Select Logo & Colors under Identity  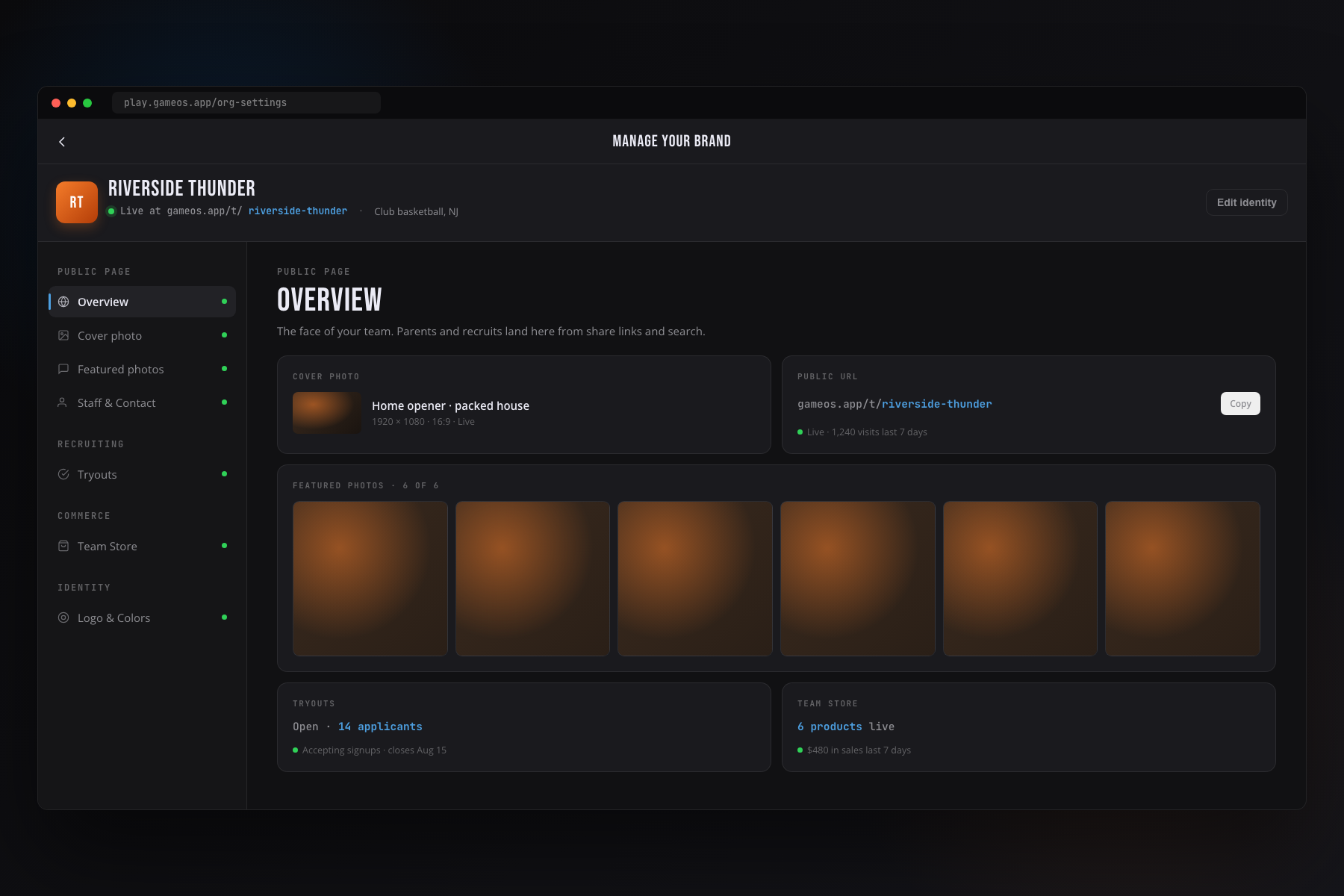pyautogui.click(x=142, y=617)
